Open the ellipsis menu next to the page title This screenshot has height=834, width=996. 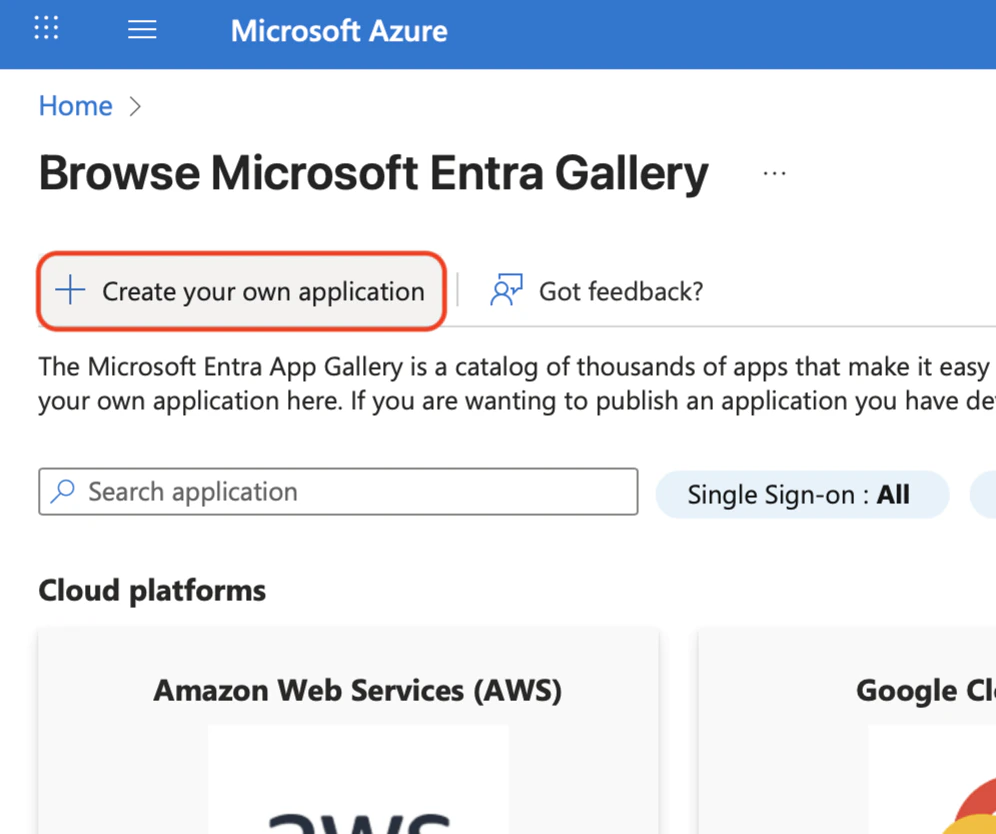pyautogui.click(x=774, y=171)
